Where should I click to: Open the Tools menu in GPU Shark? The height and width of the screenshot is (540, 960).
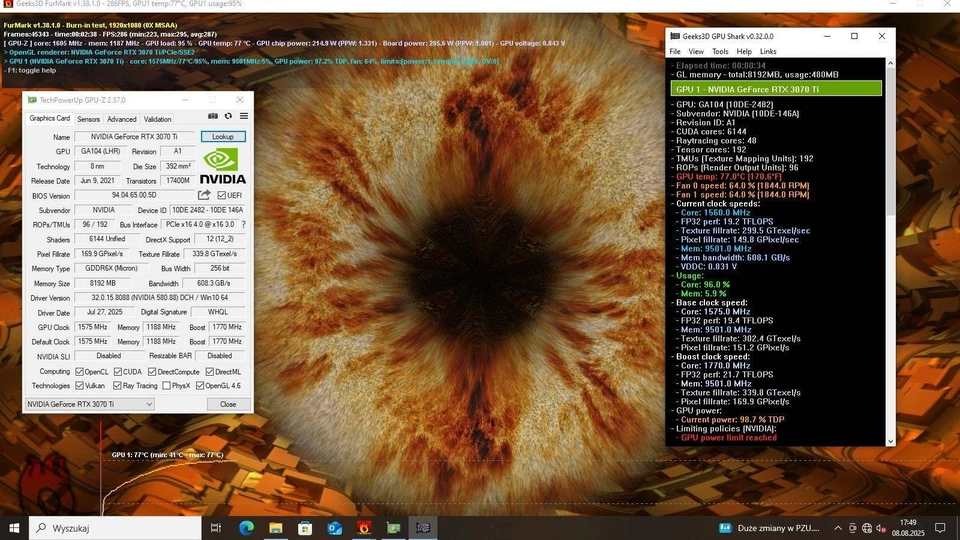[x=720, y=51]
